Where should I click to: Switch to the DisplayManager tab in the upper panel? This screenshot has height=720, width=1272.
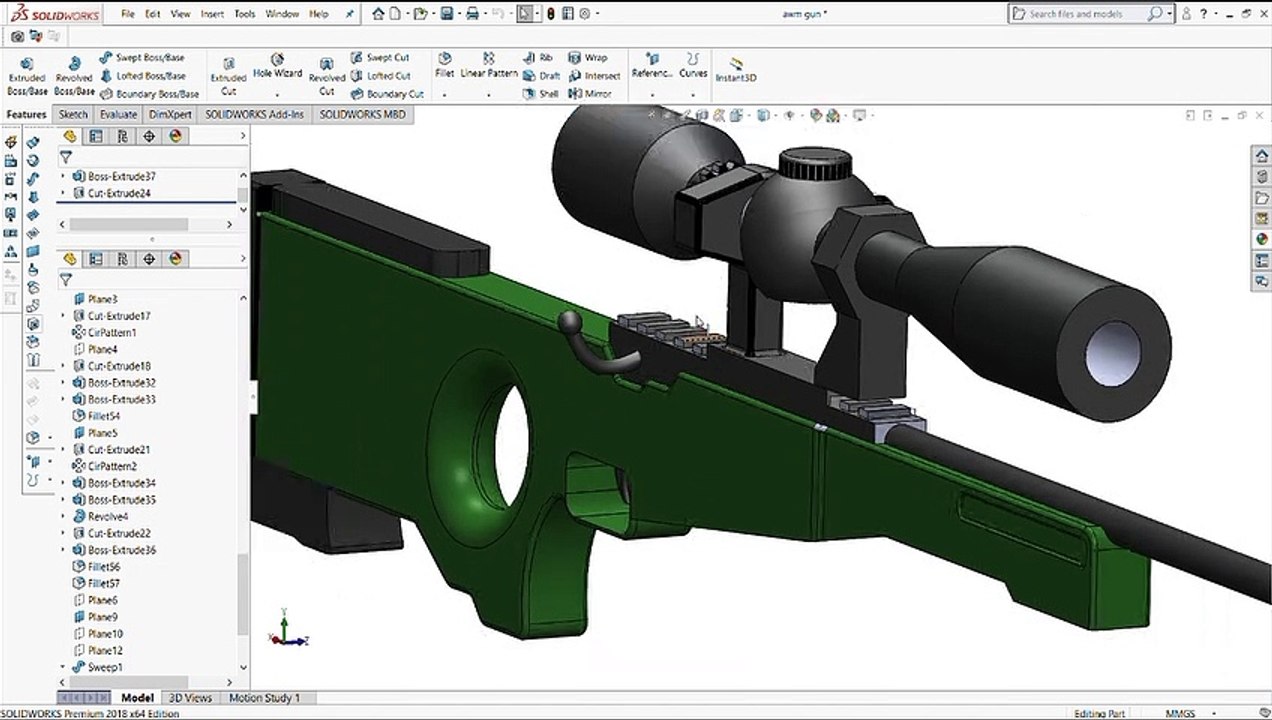coord(176,136)
